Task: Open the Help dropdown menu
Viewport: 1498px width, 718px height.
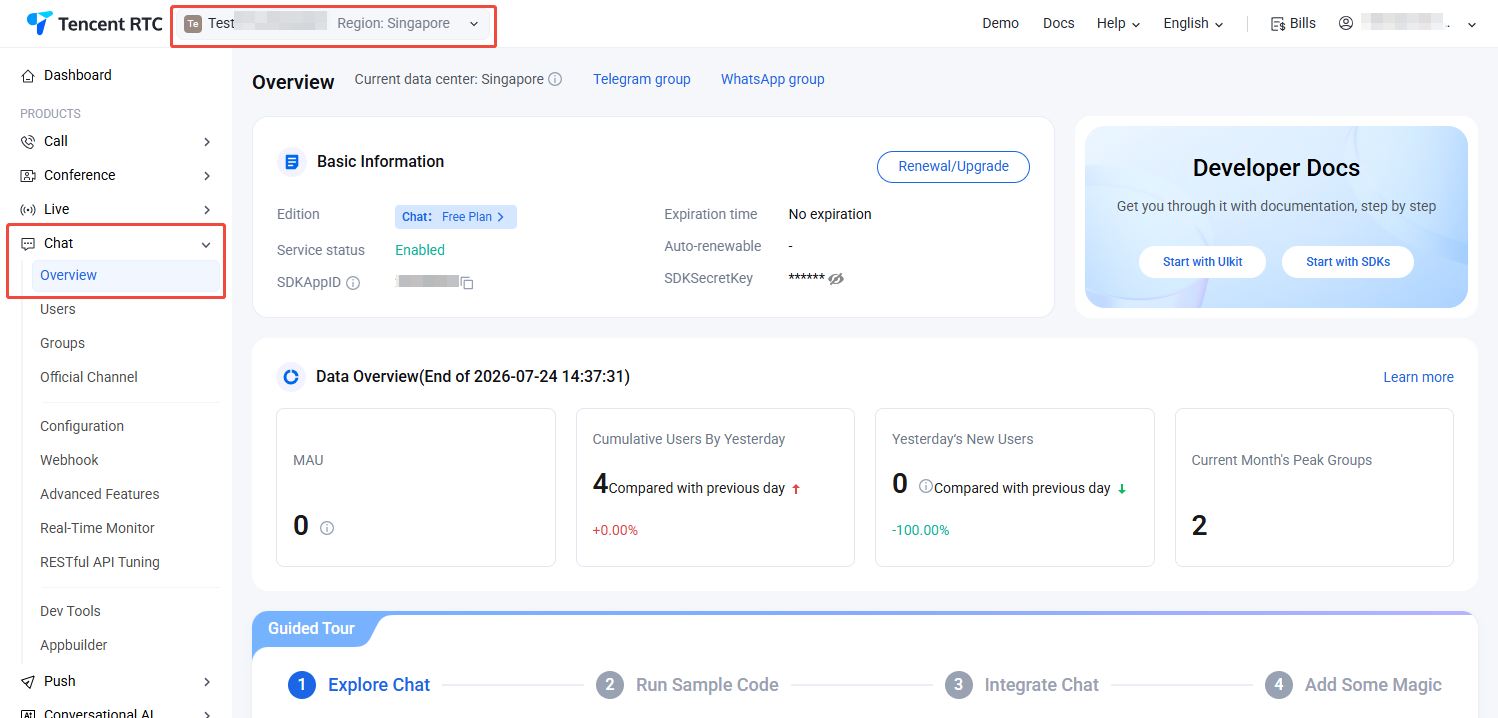Action: (1118, 23)
